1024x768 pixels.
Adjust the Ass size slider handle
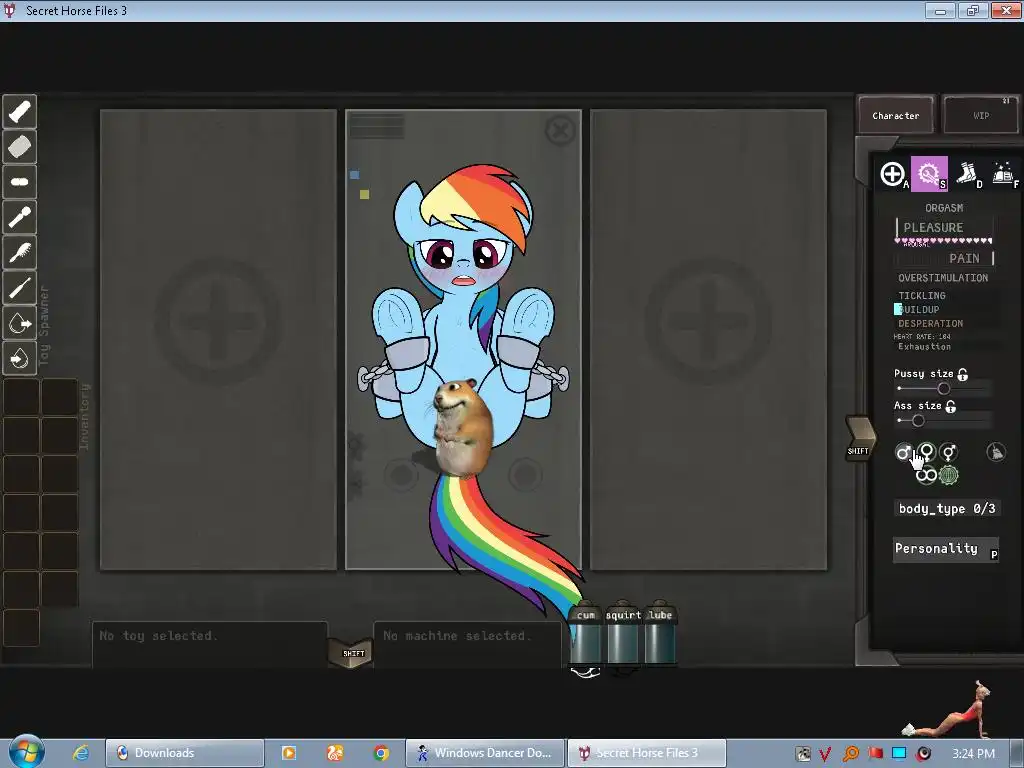[918, 421]
